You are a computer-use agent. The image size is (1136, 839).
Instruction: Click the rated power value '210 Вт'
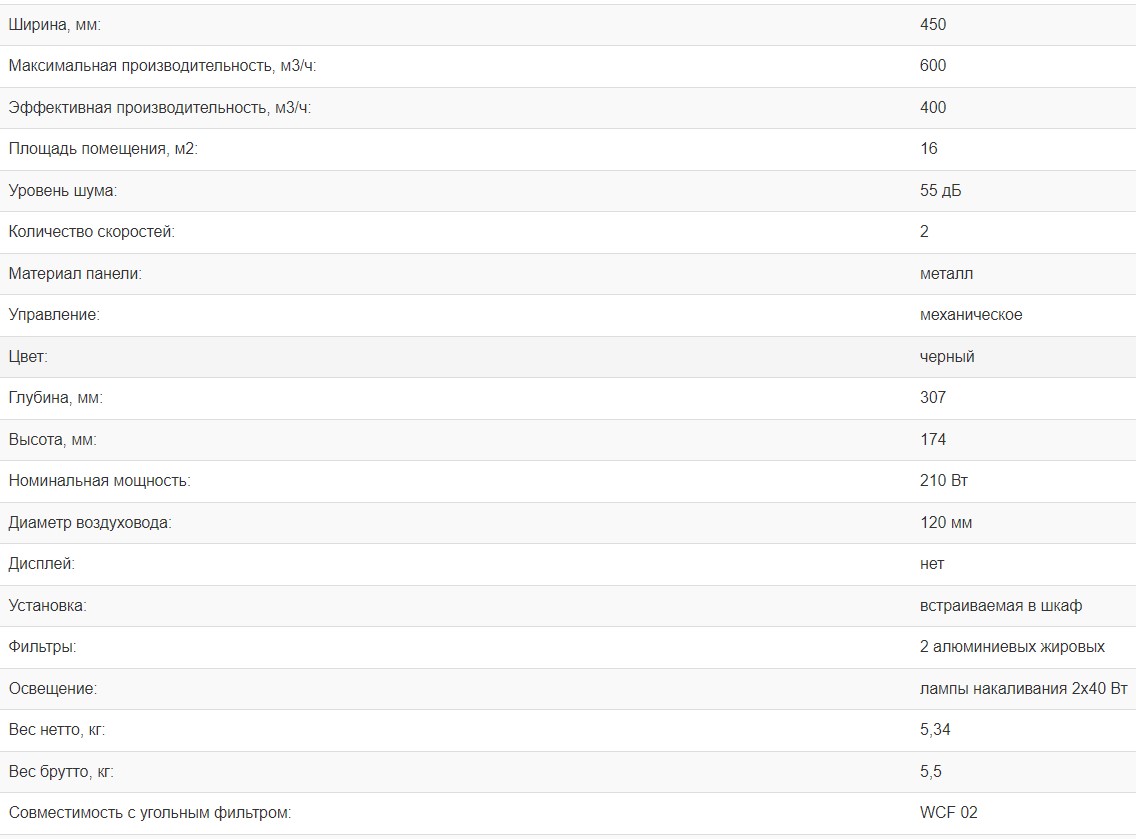point(943,481)
